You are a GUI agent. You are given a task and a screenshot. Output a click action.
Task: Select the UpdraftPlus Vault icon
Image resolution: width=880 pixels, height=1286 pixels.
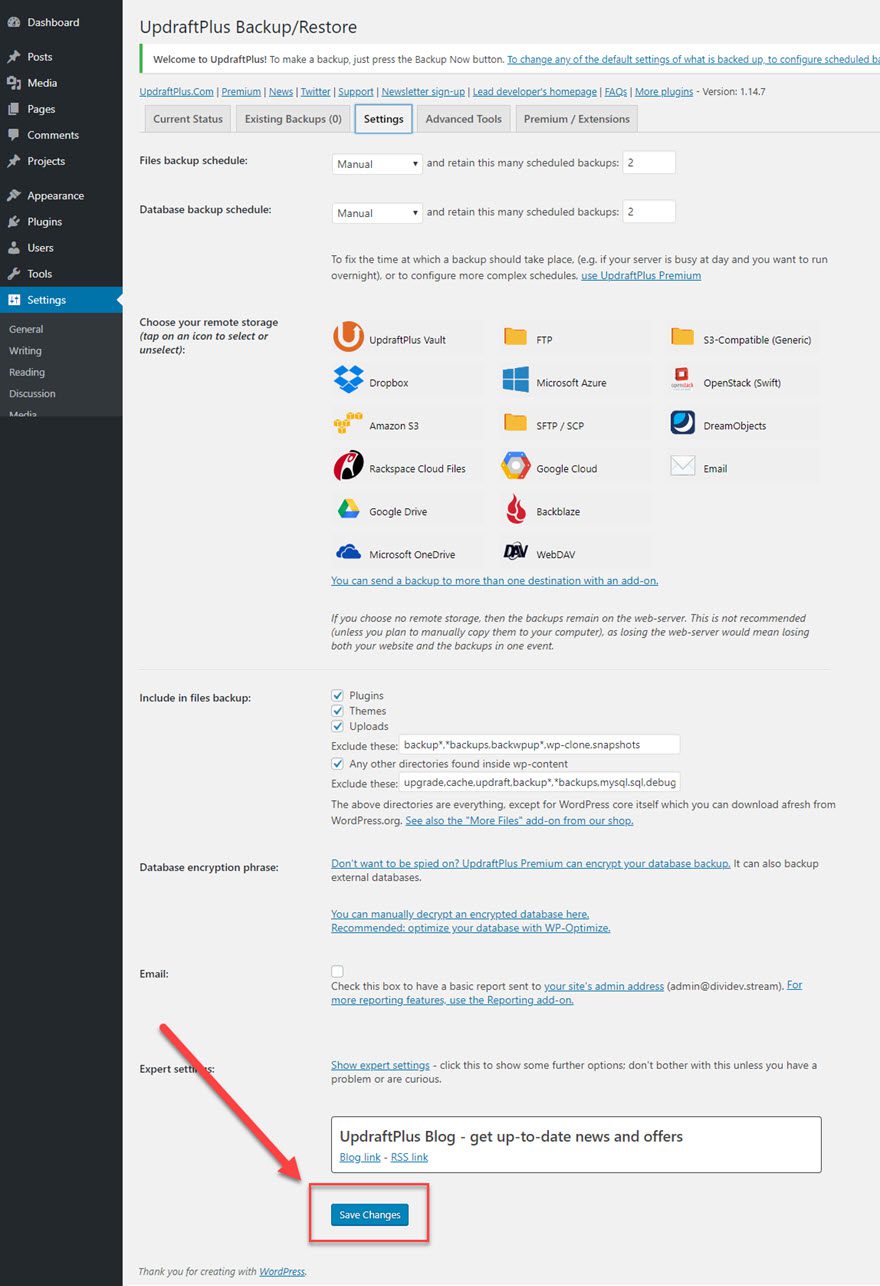click(x=347, y=338)
